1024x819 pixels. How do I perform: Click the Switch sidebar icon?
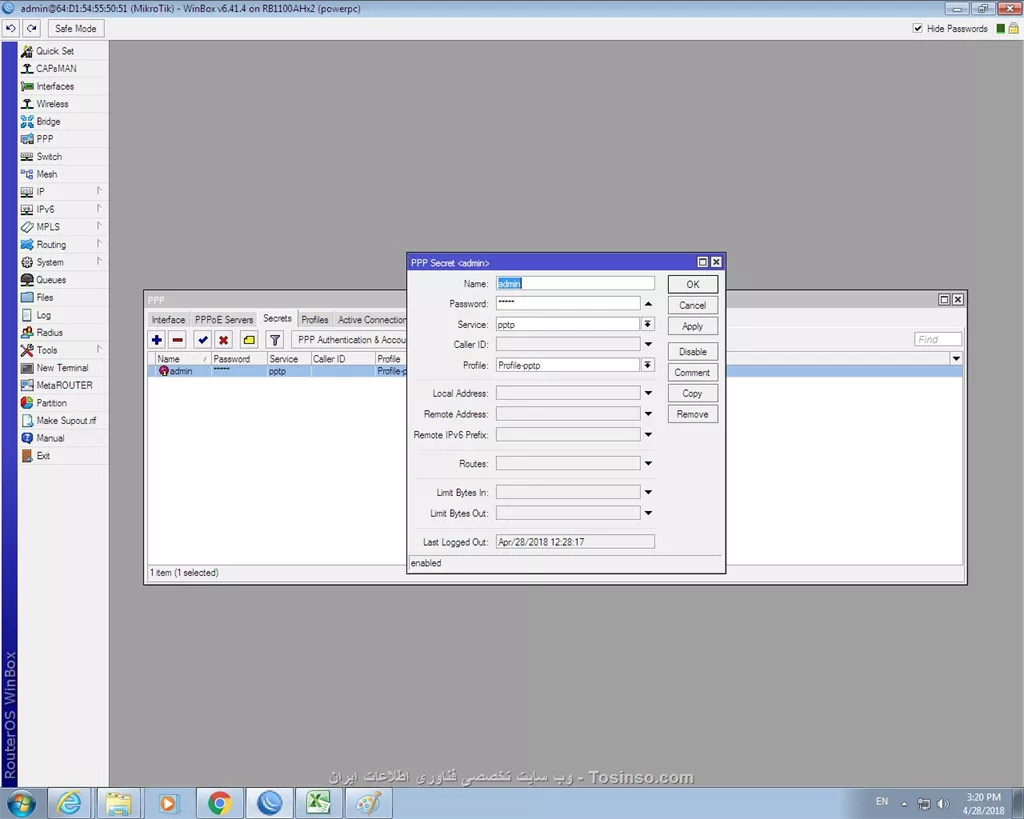point(27,157)
